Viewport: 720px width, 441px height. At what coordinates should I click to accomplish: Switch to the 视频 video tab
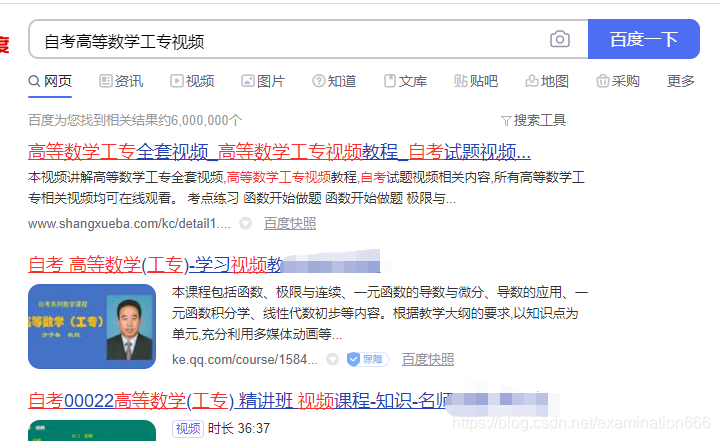coord(192,81)
